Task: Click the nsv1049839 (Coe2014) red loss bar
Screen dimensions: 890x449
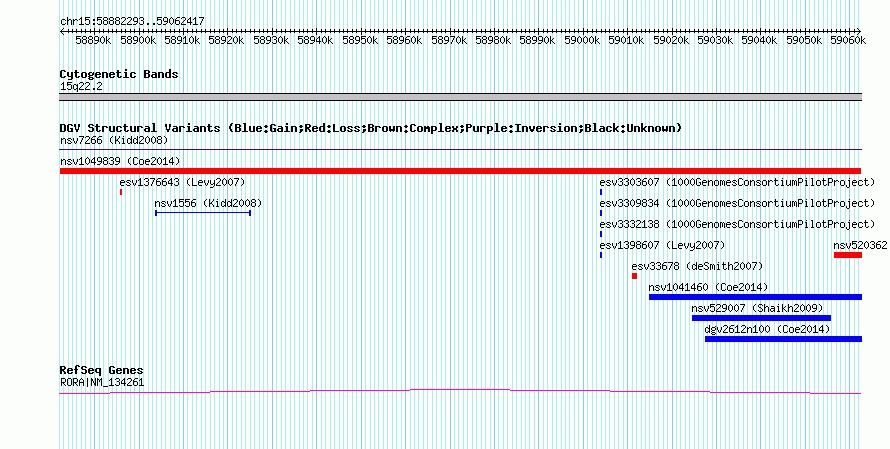Action: pos(460,171)
